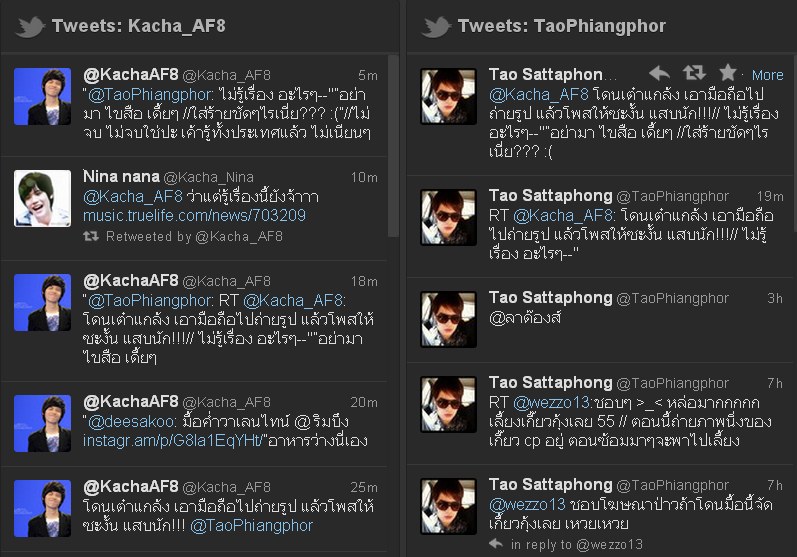Favorite Tao's top tweet with the star icon
This screenshot has height=557, width=797.
coord(728,73)
